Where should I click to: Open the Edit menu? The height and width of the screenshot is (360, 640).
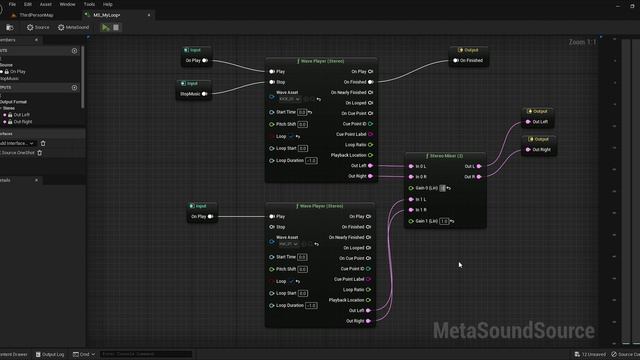[28, 4]
